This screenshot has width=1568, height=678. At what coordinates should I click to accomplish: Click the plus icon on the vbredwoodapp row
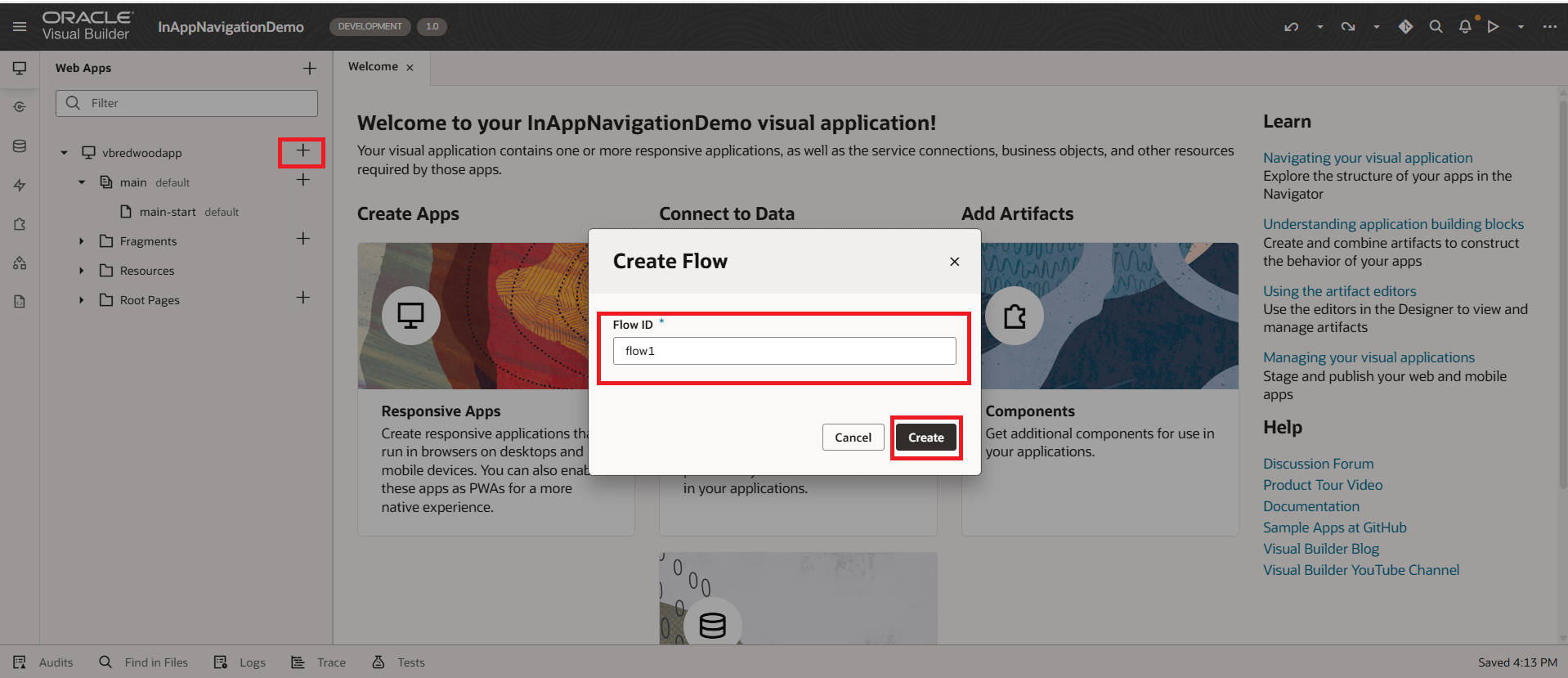pyautogui.click(x=302, y=150)
